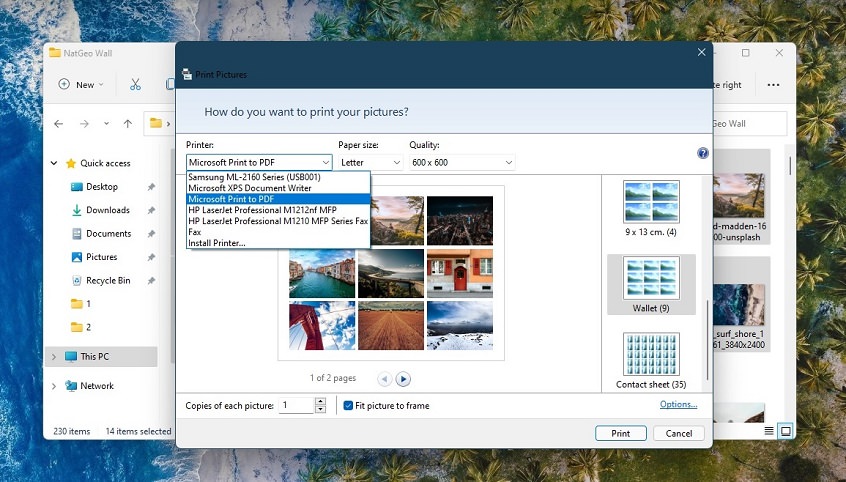Go back in File Explorer
The height and width of the screenshot is (482, 846).
[x=58, y=124]
